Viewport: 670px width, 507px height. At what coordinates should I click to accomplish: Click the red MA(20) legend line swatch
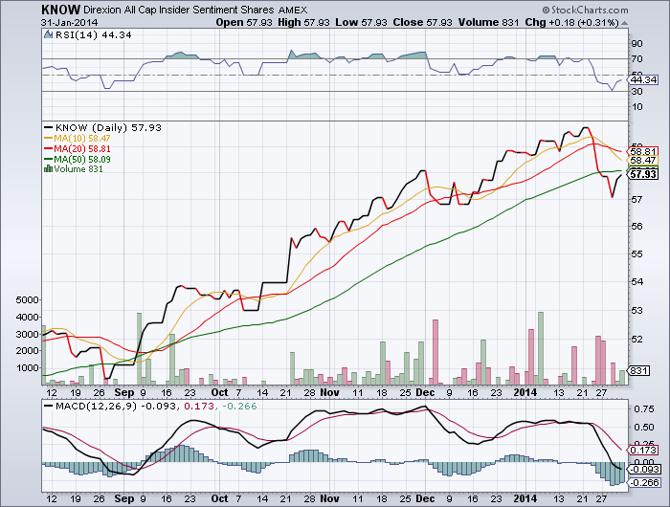(48, 149)
